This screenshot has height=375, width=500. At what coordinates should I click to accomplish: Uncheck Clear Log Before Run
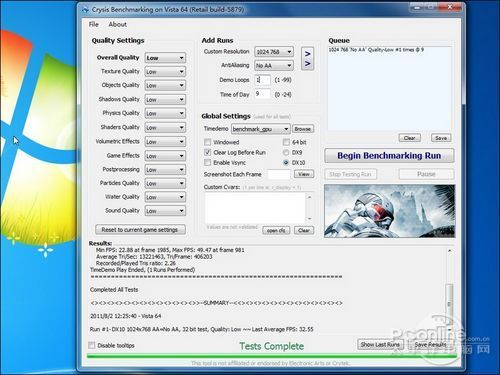(207, 152)
